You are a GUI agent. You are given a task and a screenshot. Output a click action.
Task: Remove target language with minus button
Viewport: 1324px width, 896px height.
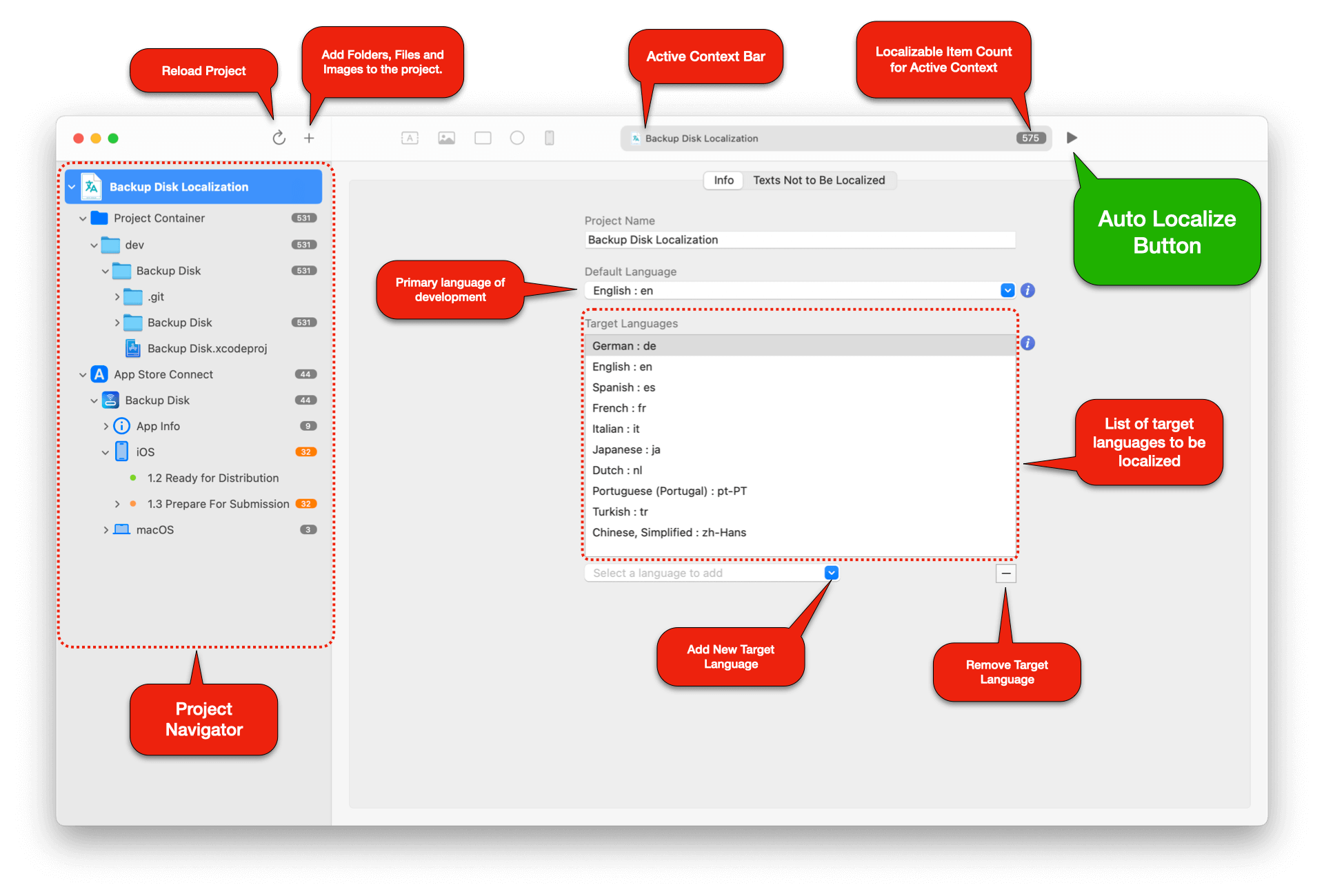click(x=1006, y=573)
